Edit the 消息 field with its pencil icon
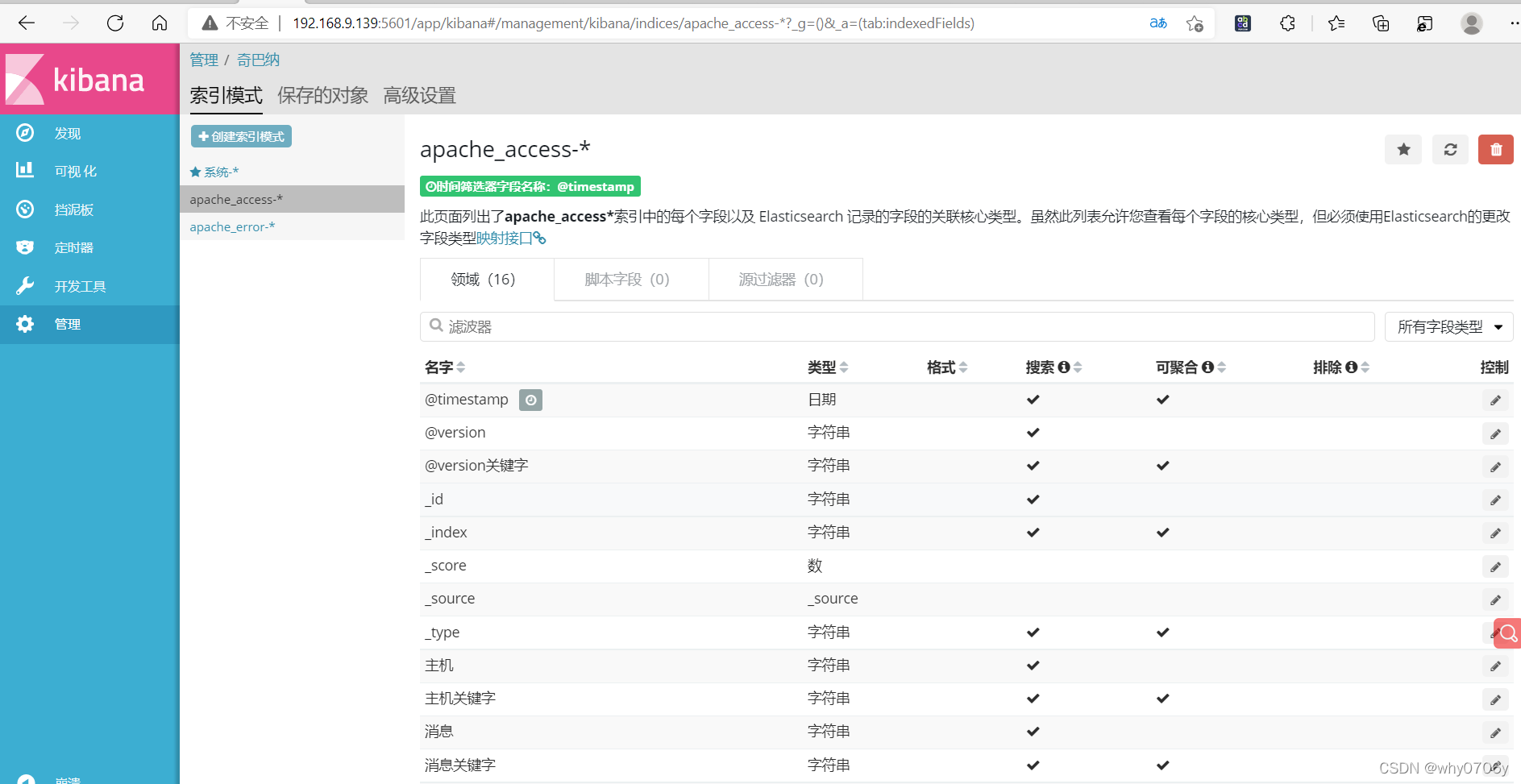The height and width of the screenshot is (784, 1521). tap(1495, 732)
